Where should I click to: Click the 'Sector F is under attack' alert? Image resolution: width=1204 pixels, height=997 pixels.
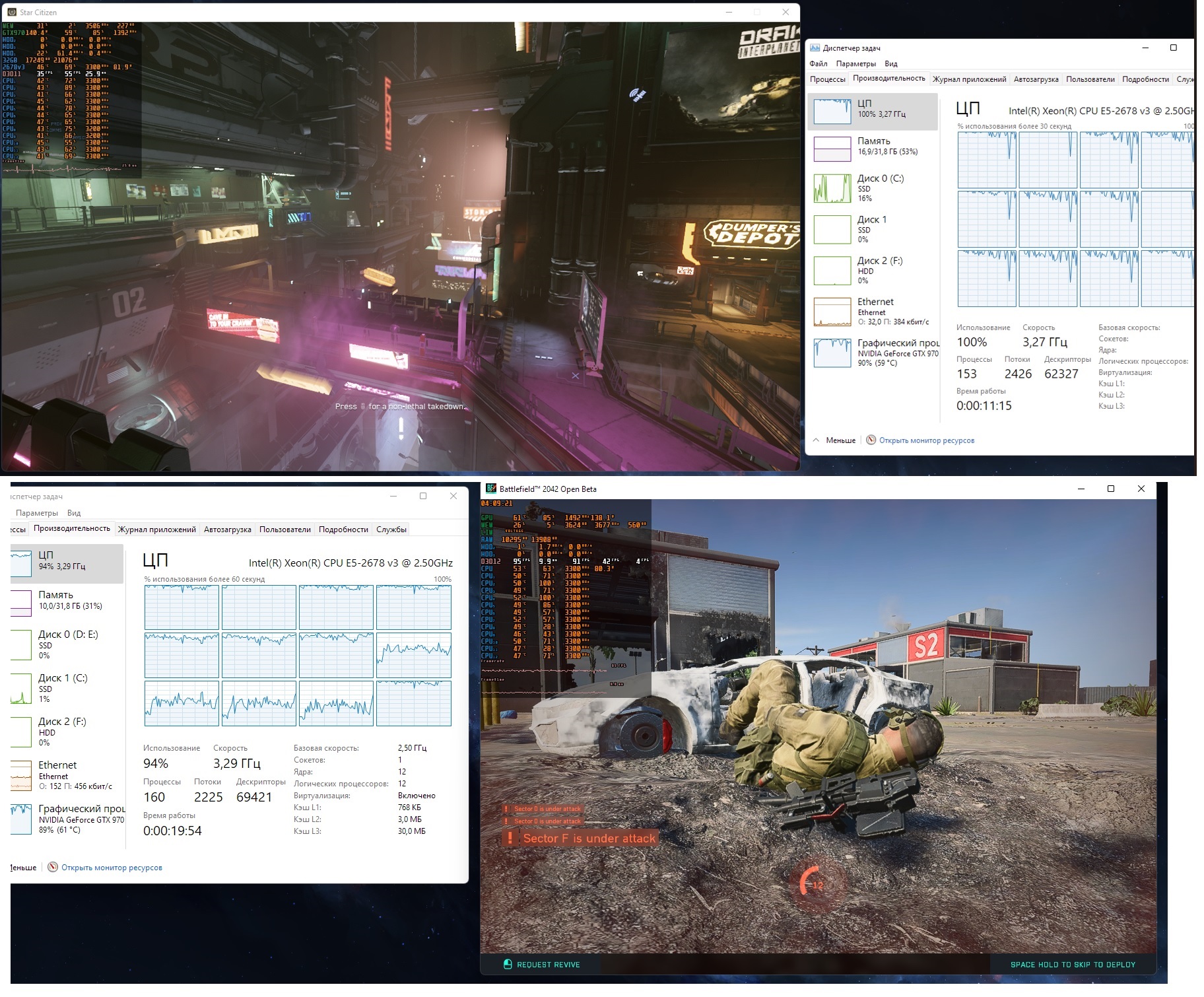tap(581, 839)
